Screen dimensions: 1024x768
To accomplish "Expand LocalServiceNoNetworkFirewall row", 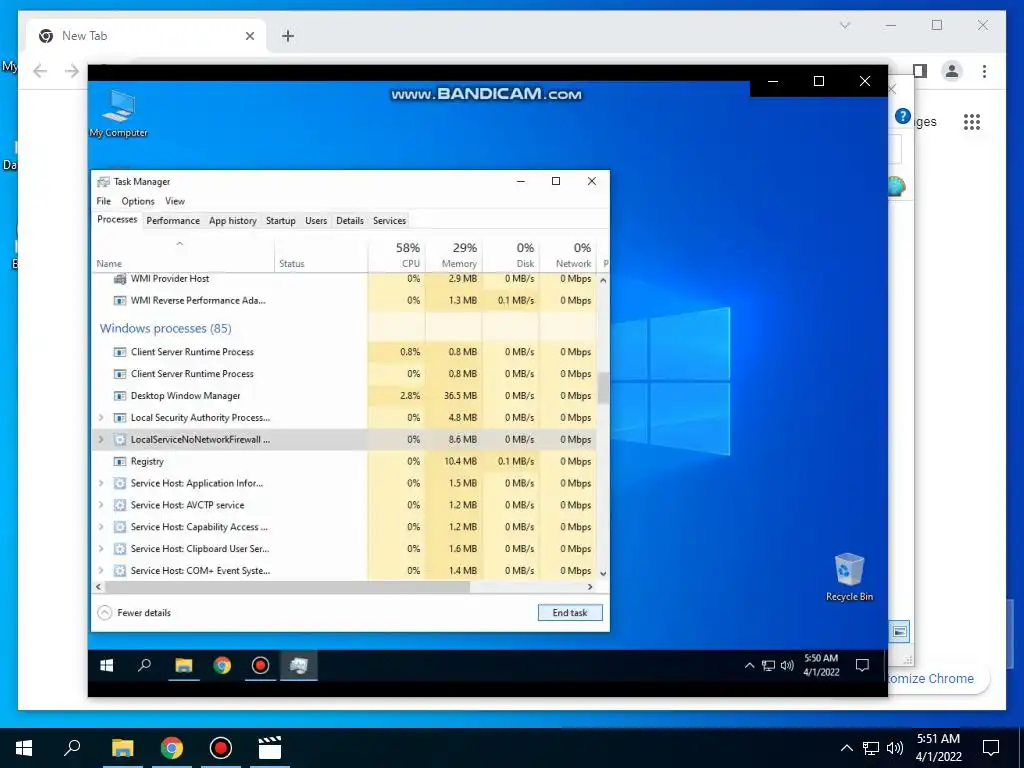I will point(101,440).
